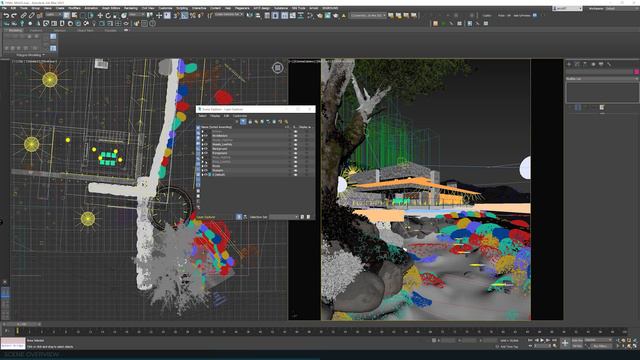Choose the Select and Scale tool

(116, 16)
